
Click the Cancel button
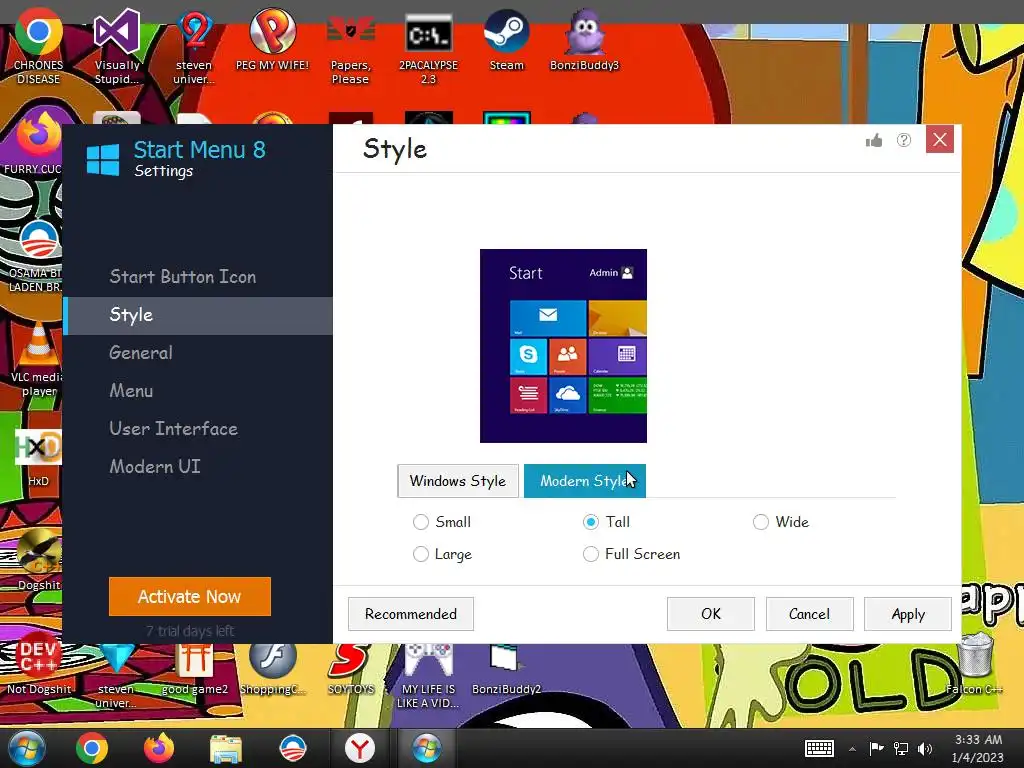809,614
